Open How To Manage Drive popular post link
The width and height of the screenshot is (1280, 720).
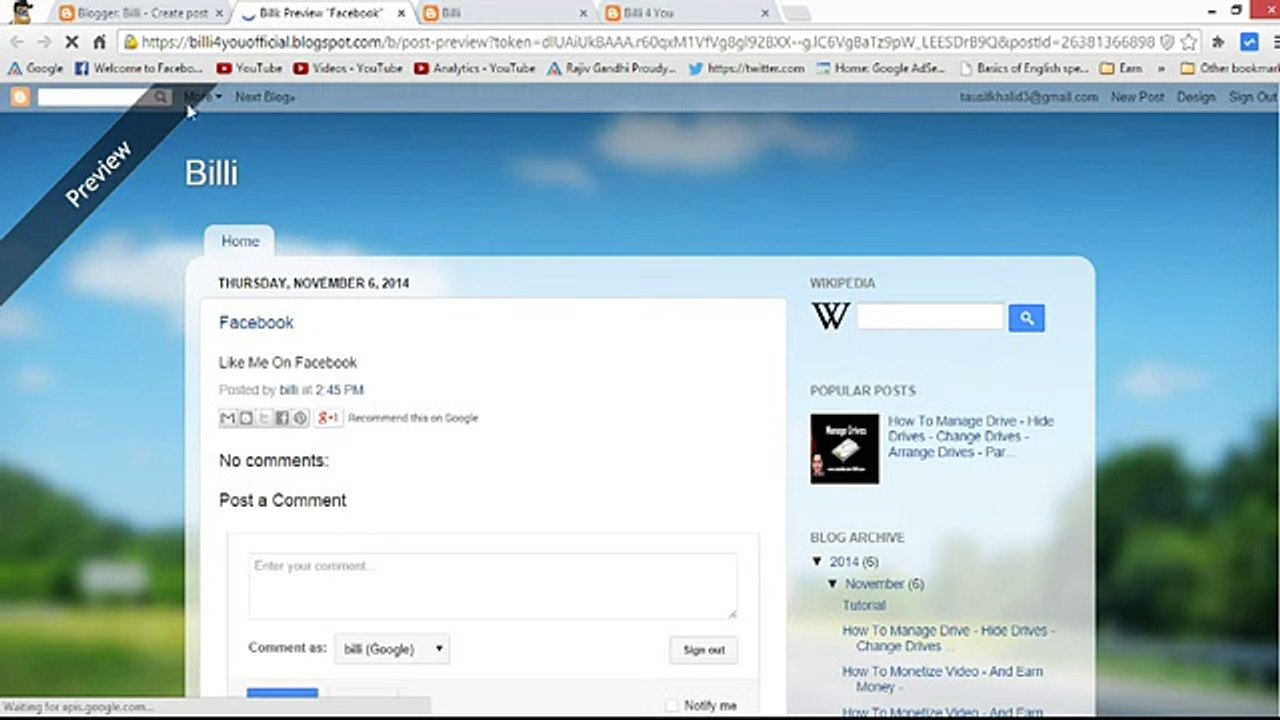coord(971,436)
